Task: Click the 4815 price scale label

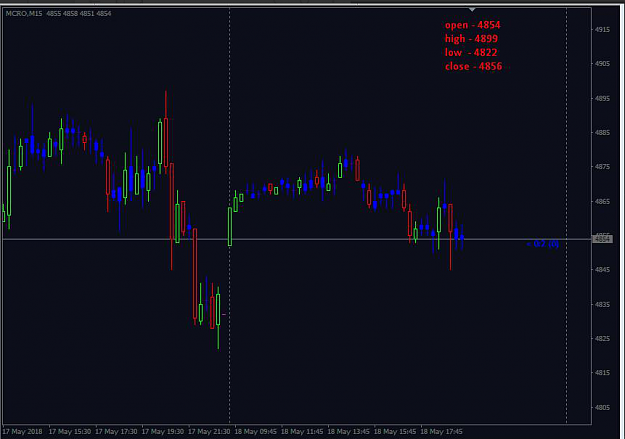Action: (602, 373)
